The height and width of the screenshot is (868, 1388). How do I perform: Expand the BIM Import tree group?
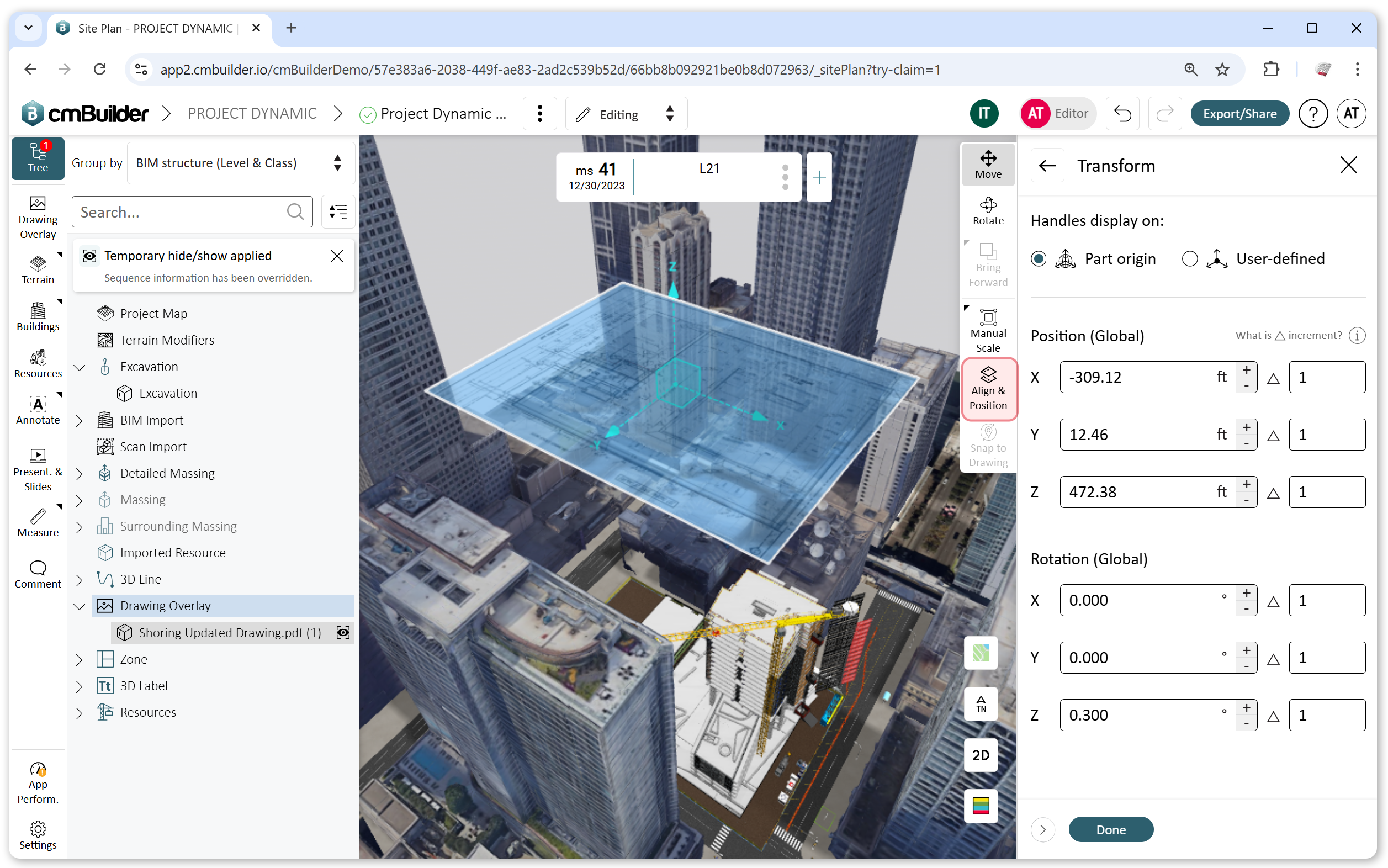click(x=79, y=420)
